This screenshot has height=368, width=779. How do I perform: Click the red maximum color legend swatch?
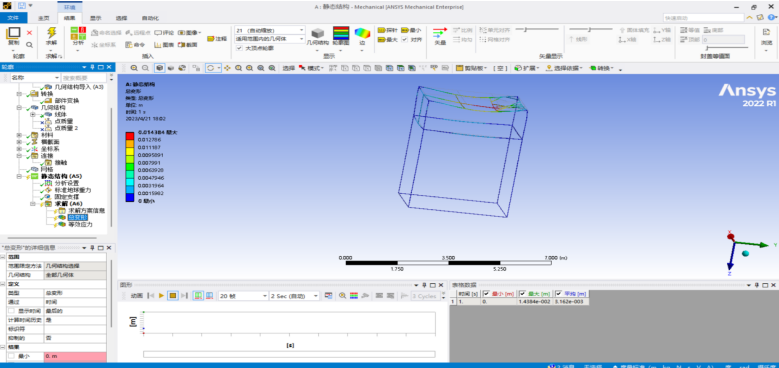pyautogui.click(x=129, y=134)
